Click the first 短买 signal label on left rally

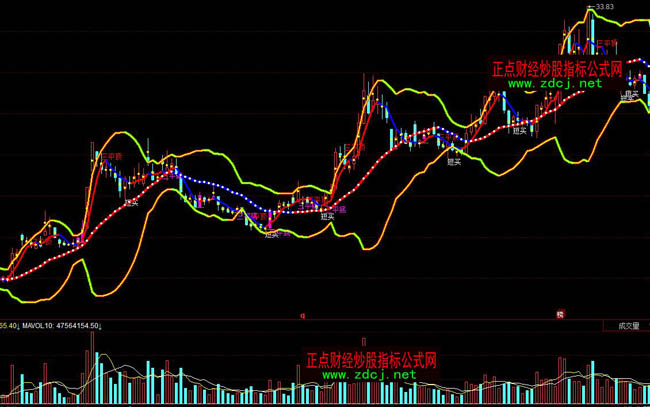[x=131, y=202]
